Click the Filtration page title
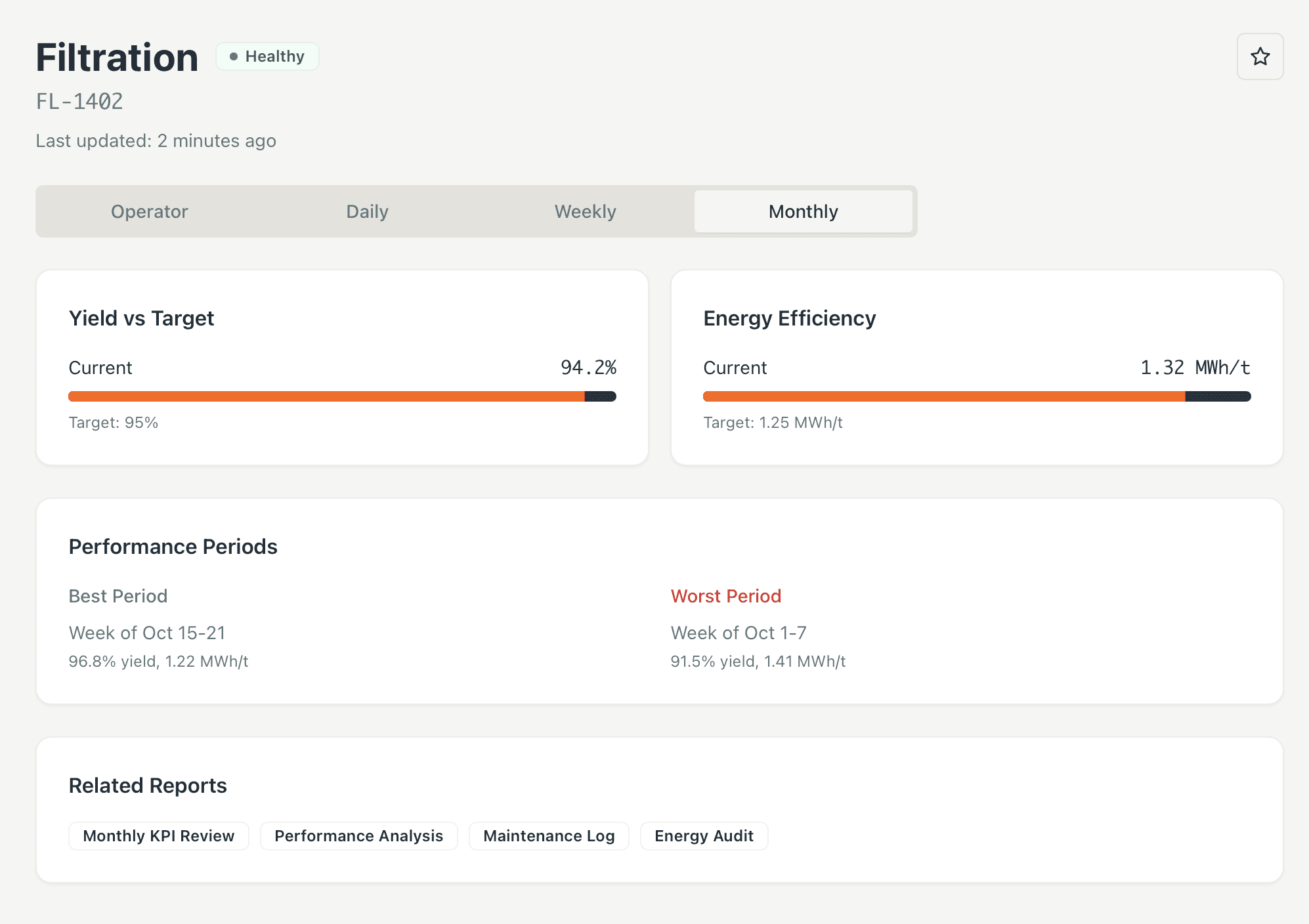1309x924 pixels. click(x=117, y=58)
